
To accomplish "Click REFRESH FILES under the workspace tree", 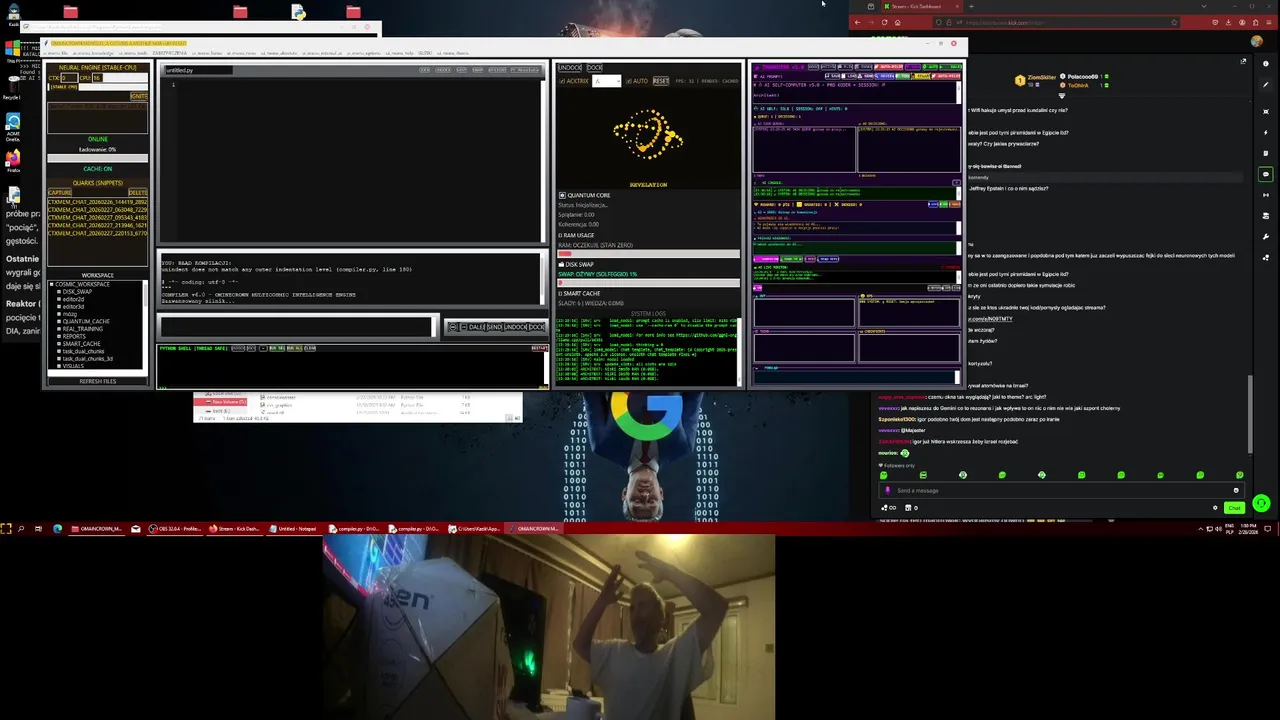I will pos(97,381).
